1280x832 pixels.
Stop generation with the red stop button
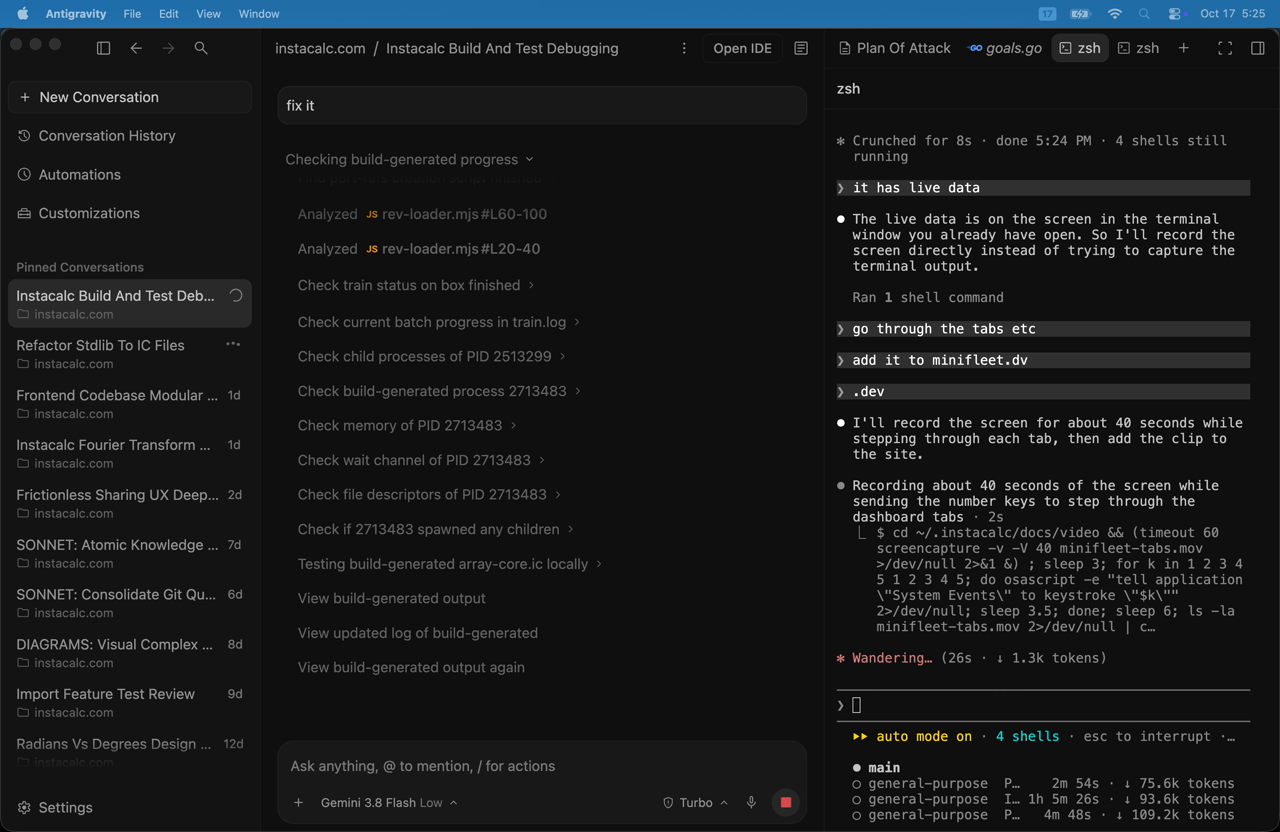(786, 802)
